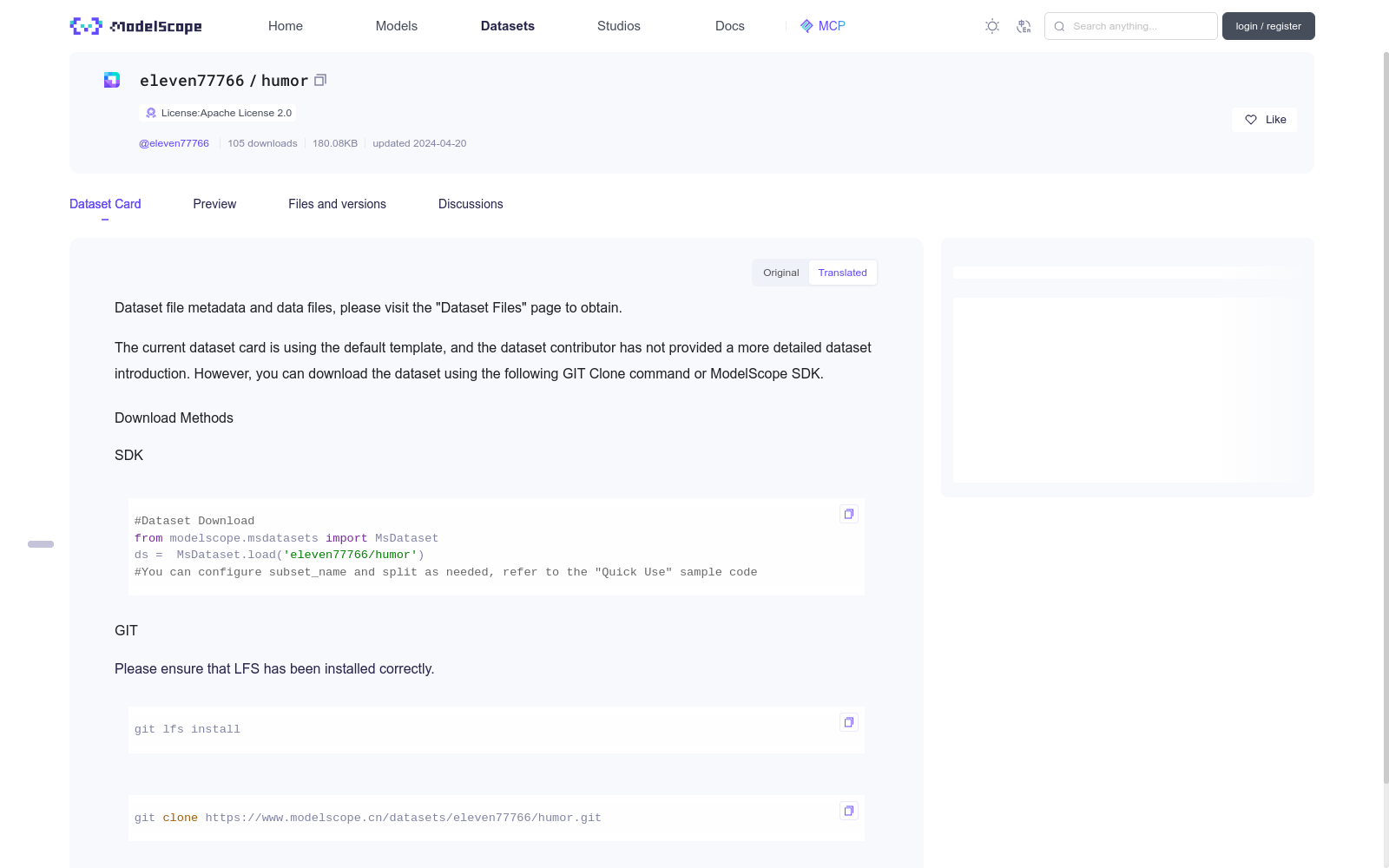Copy the git clone command
Viewport: 1389px width, 868px height.
849,811
